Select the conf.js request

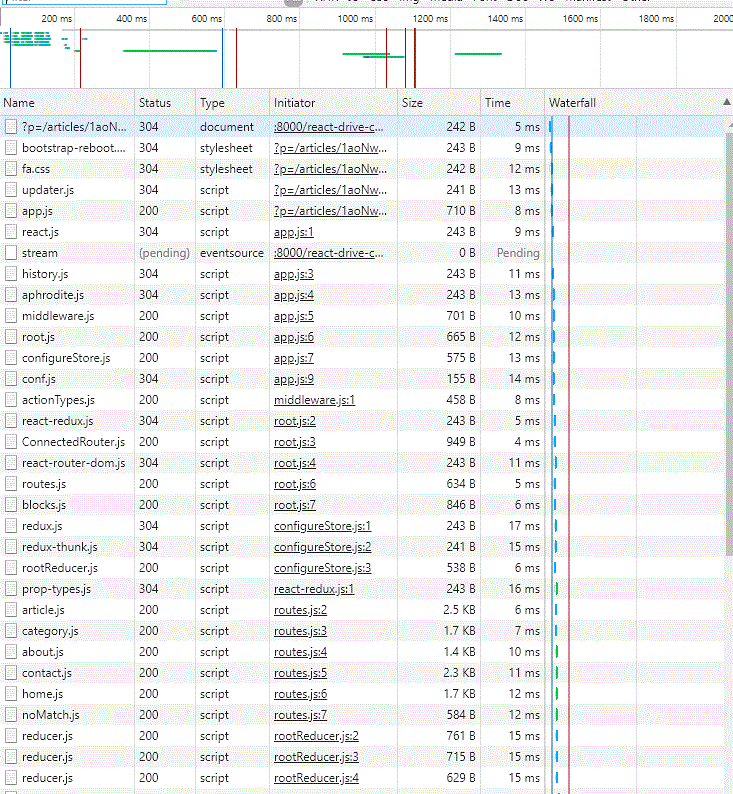click(x=362, y=379)
